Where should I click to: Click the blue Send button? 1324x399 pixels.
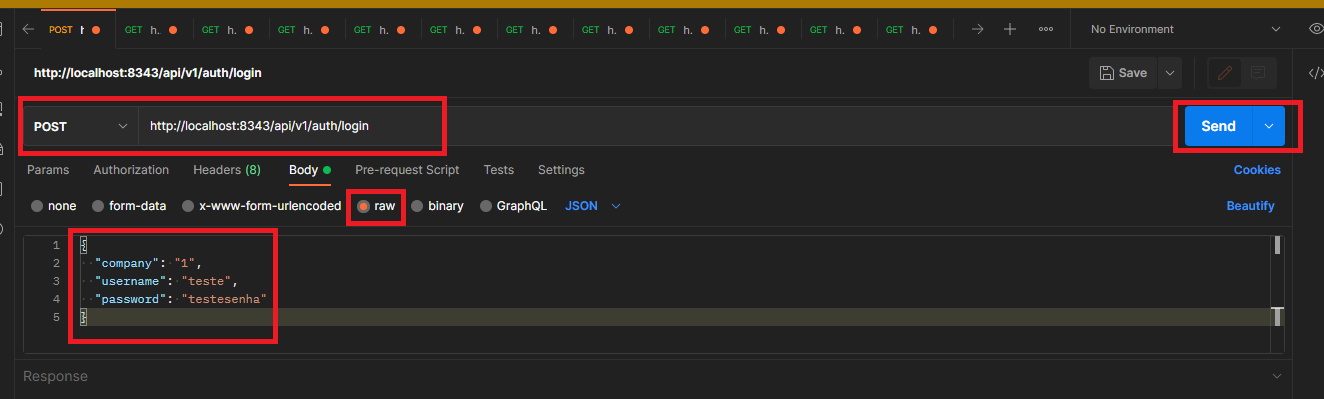click(1219, 126)
